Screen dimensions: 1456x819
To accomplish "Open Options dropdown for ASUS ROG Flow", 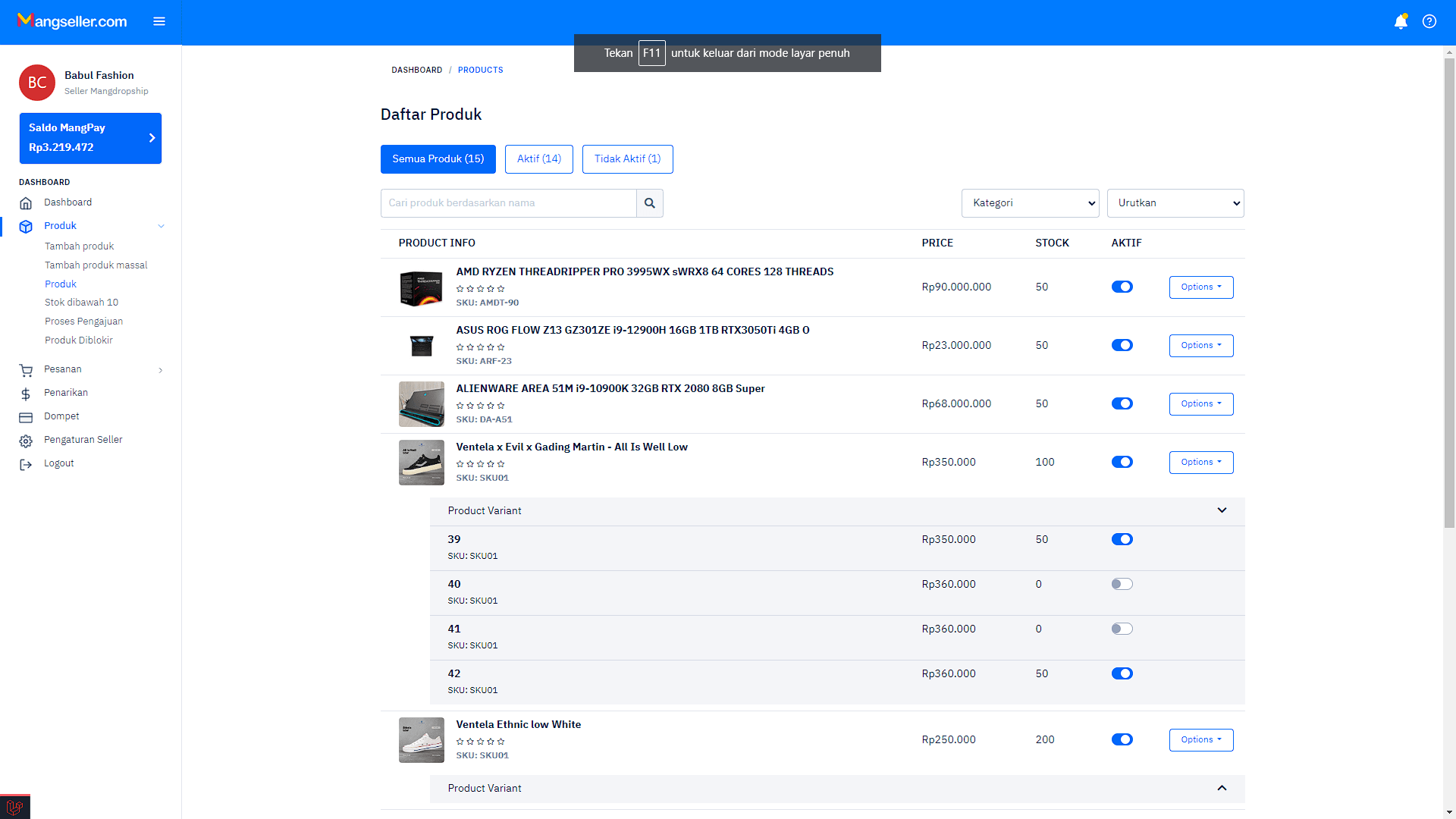I will coord(1201,346).
